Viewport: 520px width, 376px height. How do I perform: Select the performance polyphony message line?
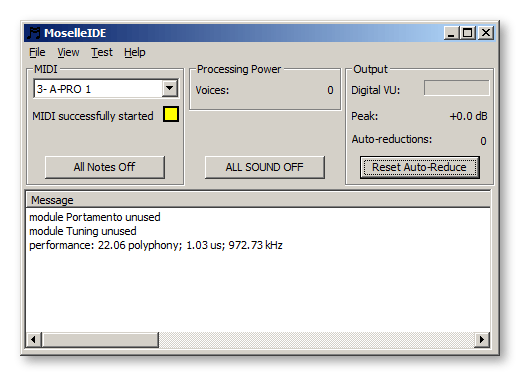tap(156, 245)
